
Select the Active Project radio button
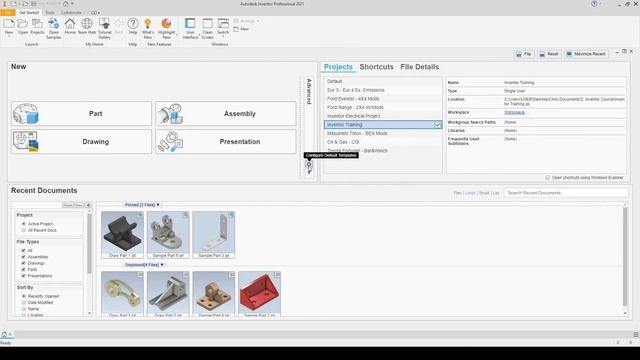click(24, 224)
